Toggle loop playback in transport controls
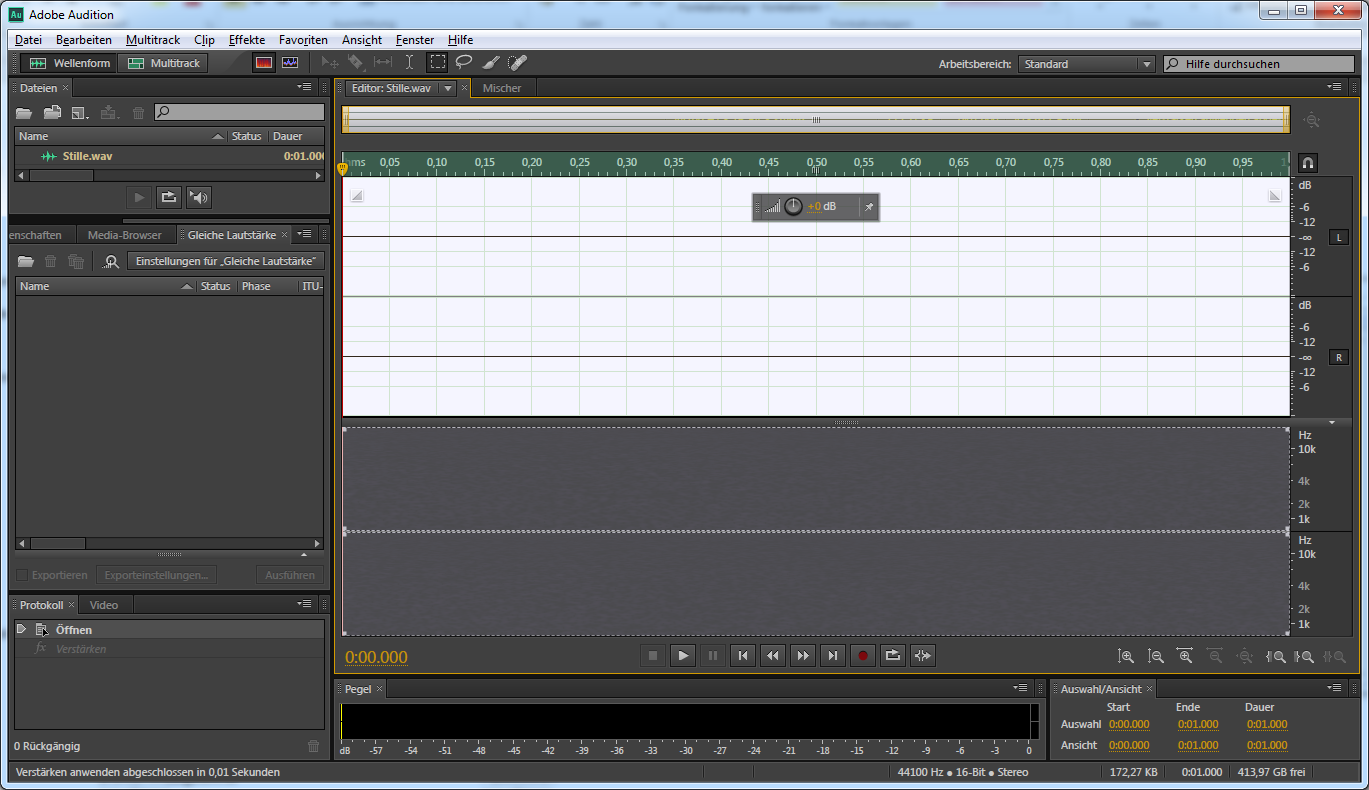The width and height of the screenshot is (1369, 790). pos(893,656)
